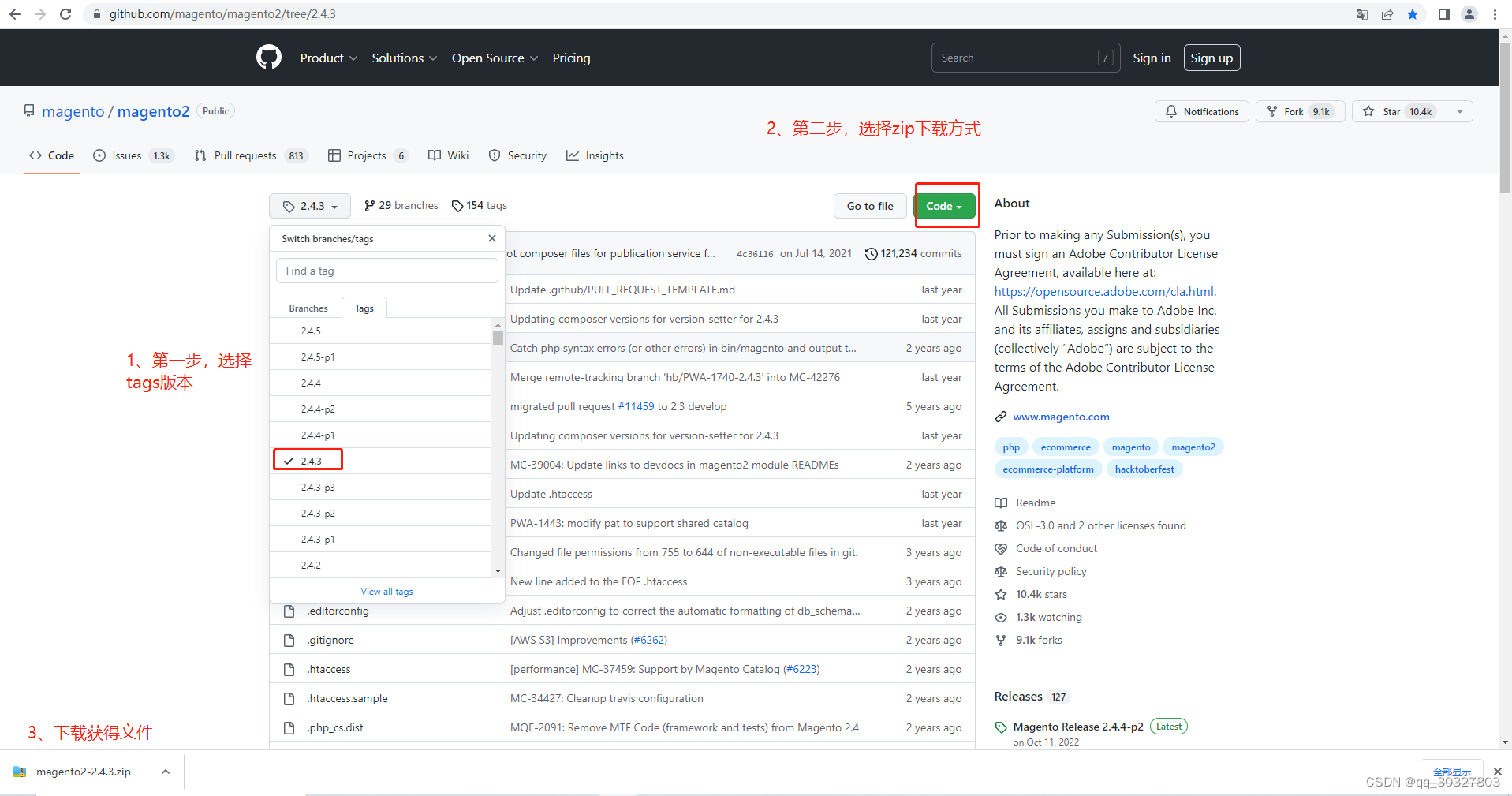Open Chrome three-dot menu

(x=1495, y=14)
